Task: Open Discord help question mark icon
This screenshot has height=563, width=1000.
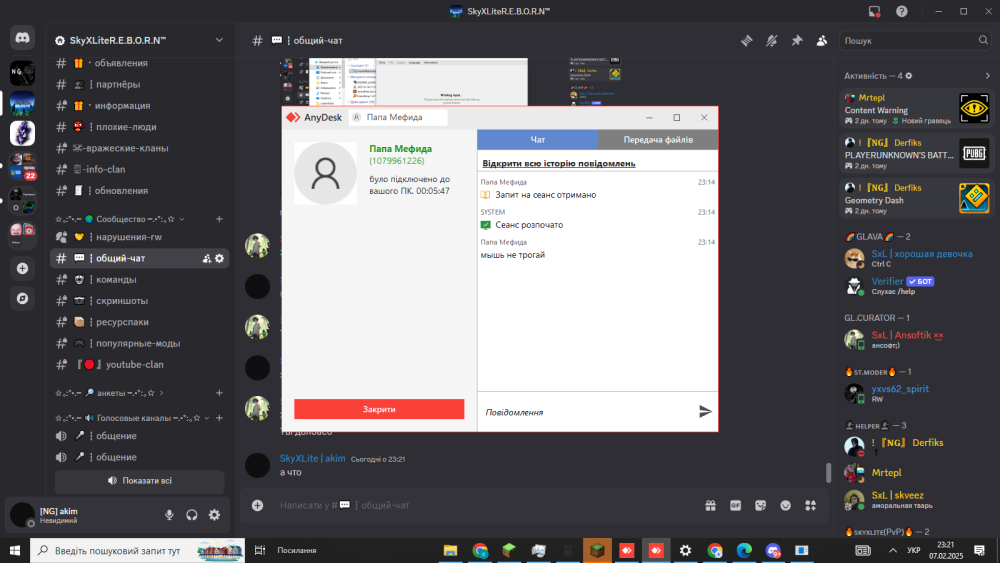Action: [x=901, y=11]
